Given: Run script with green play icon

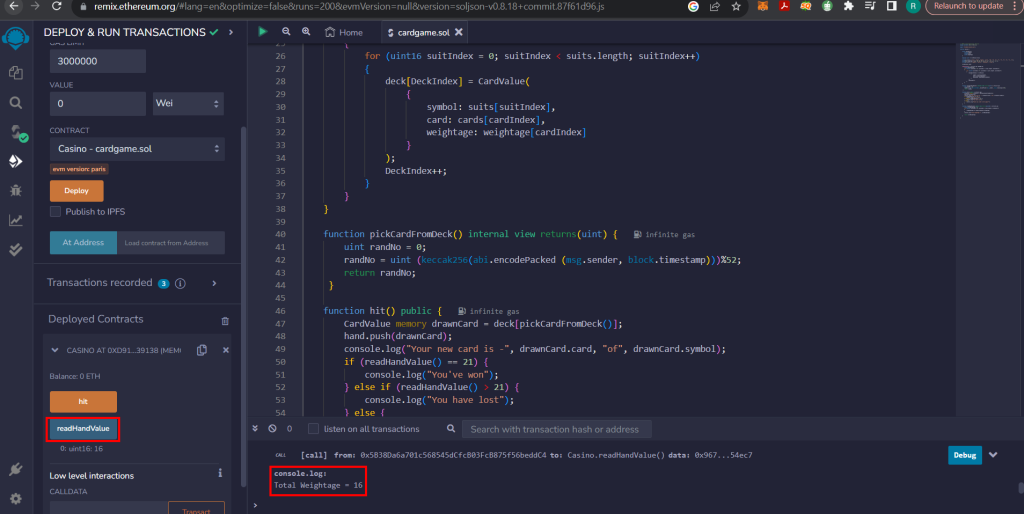Looking at the screenshot, I should tap(263, 31).
